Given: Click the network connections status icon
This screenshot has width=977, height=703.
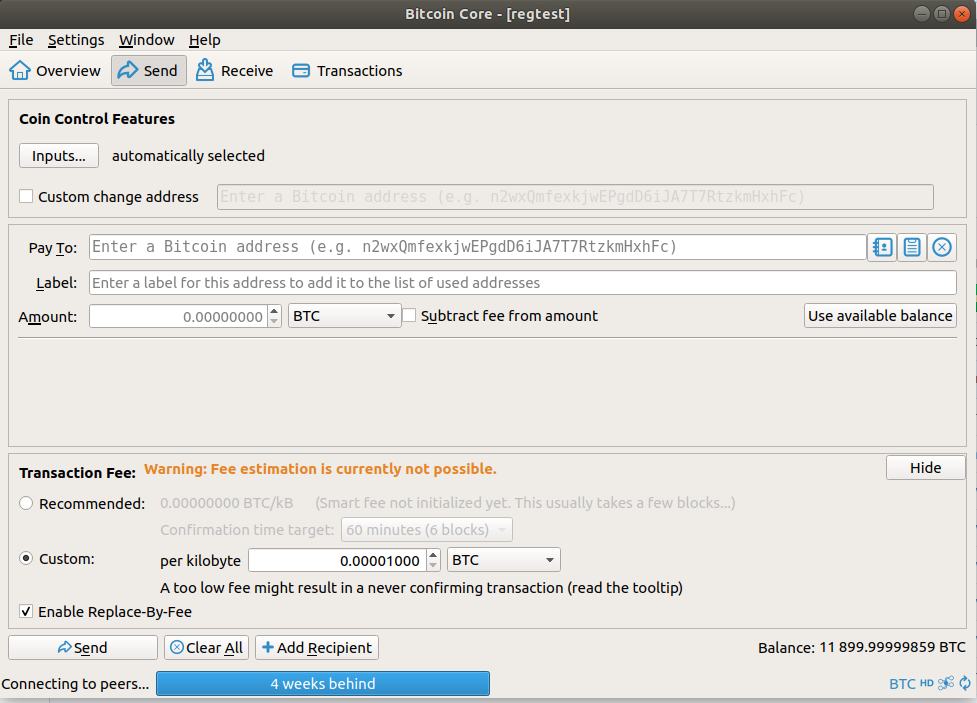Looking at the screenshot, I should (946, 683).
